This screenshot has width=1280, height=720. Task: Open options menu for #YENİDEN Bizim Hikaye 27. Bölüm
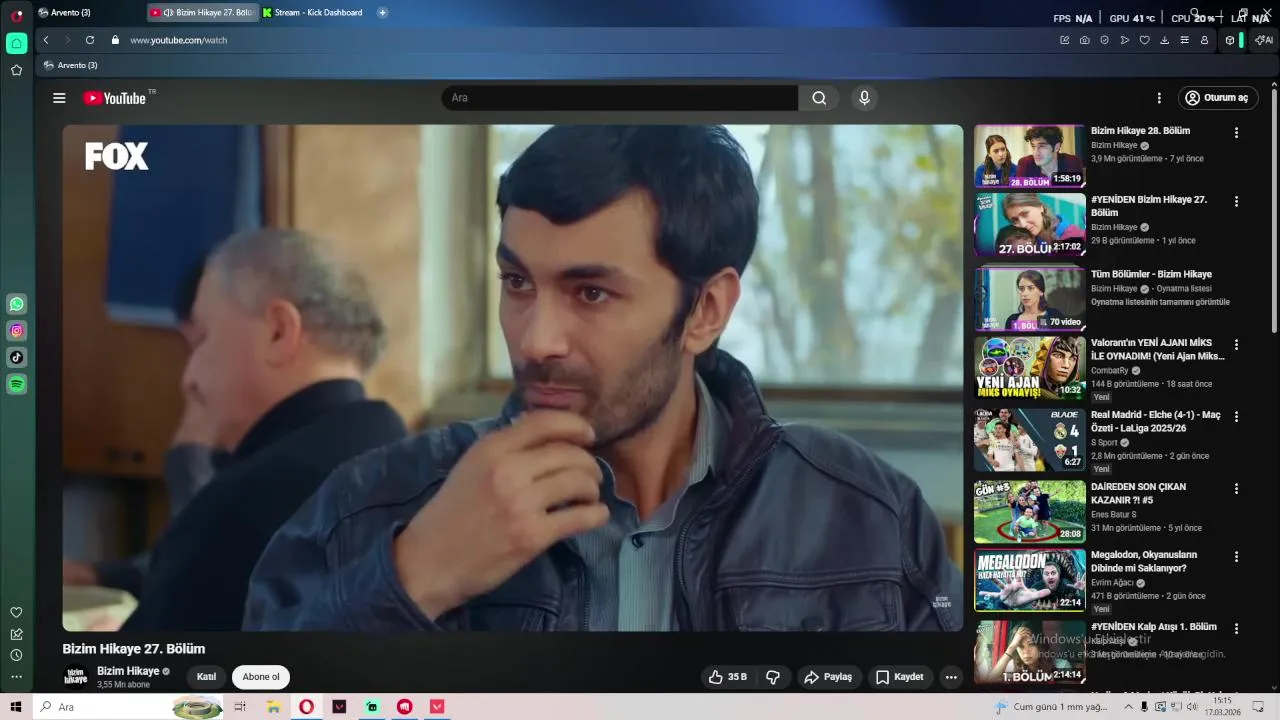1236,201
